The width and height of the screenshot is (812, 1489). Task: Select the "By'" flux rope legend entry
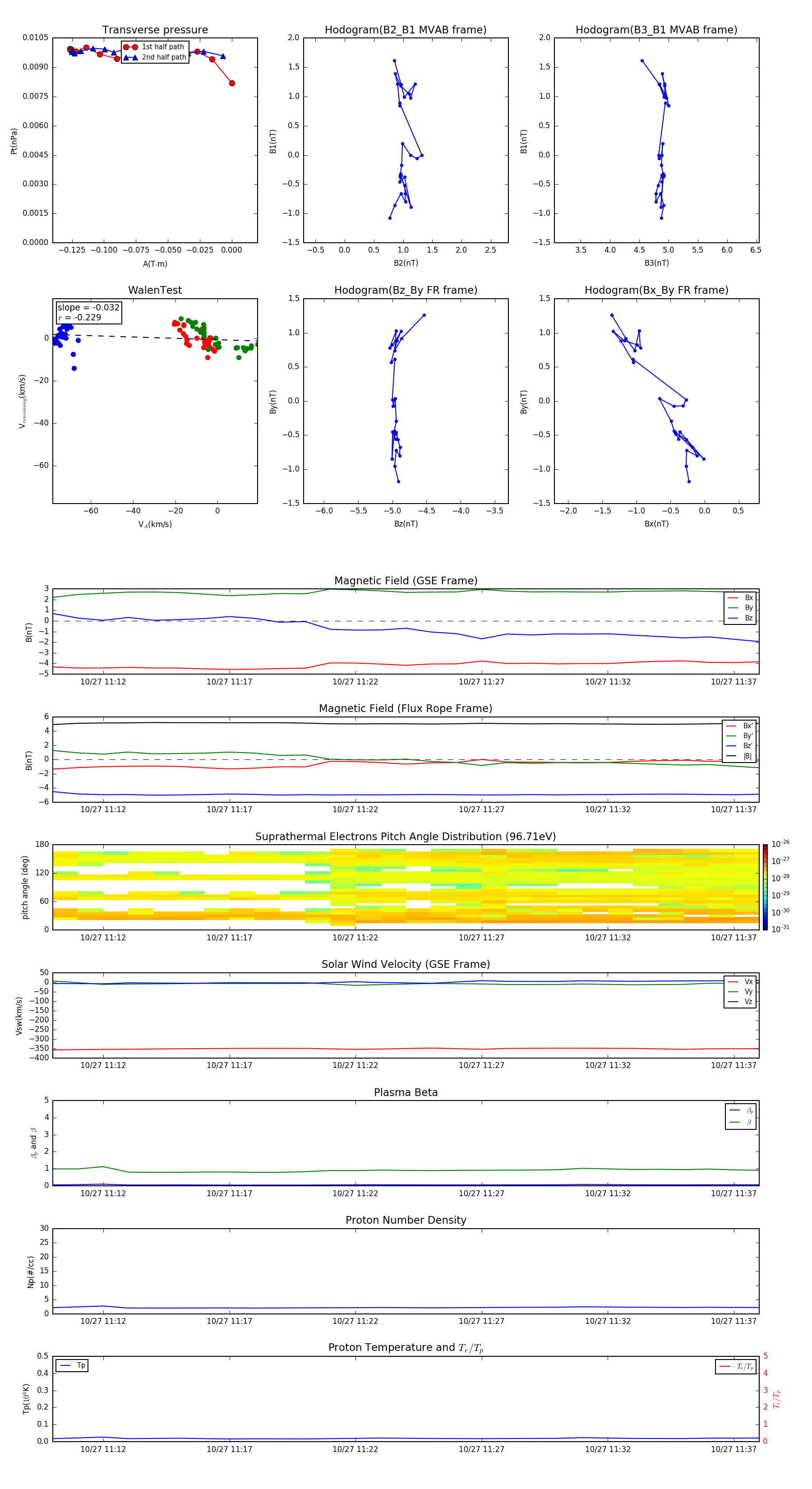739,736
